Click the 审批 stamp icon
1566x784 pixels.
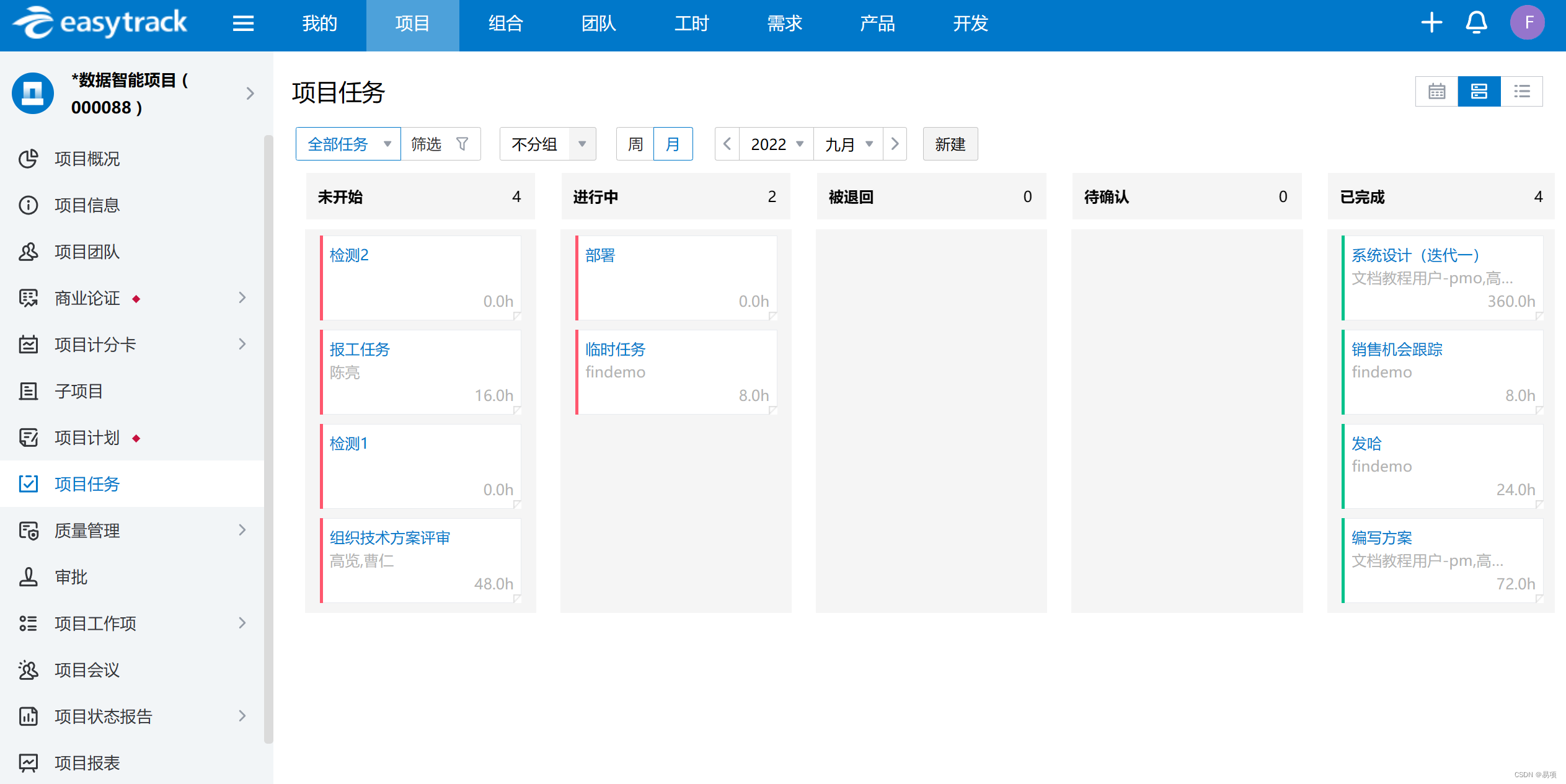click(x=29, y=577)
